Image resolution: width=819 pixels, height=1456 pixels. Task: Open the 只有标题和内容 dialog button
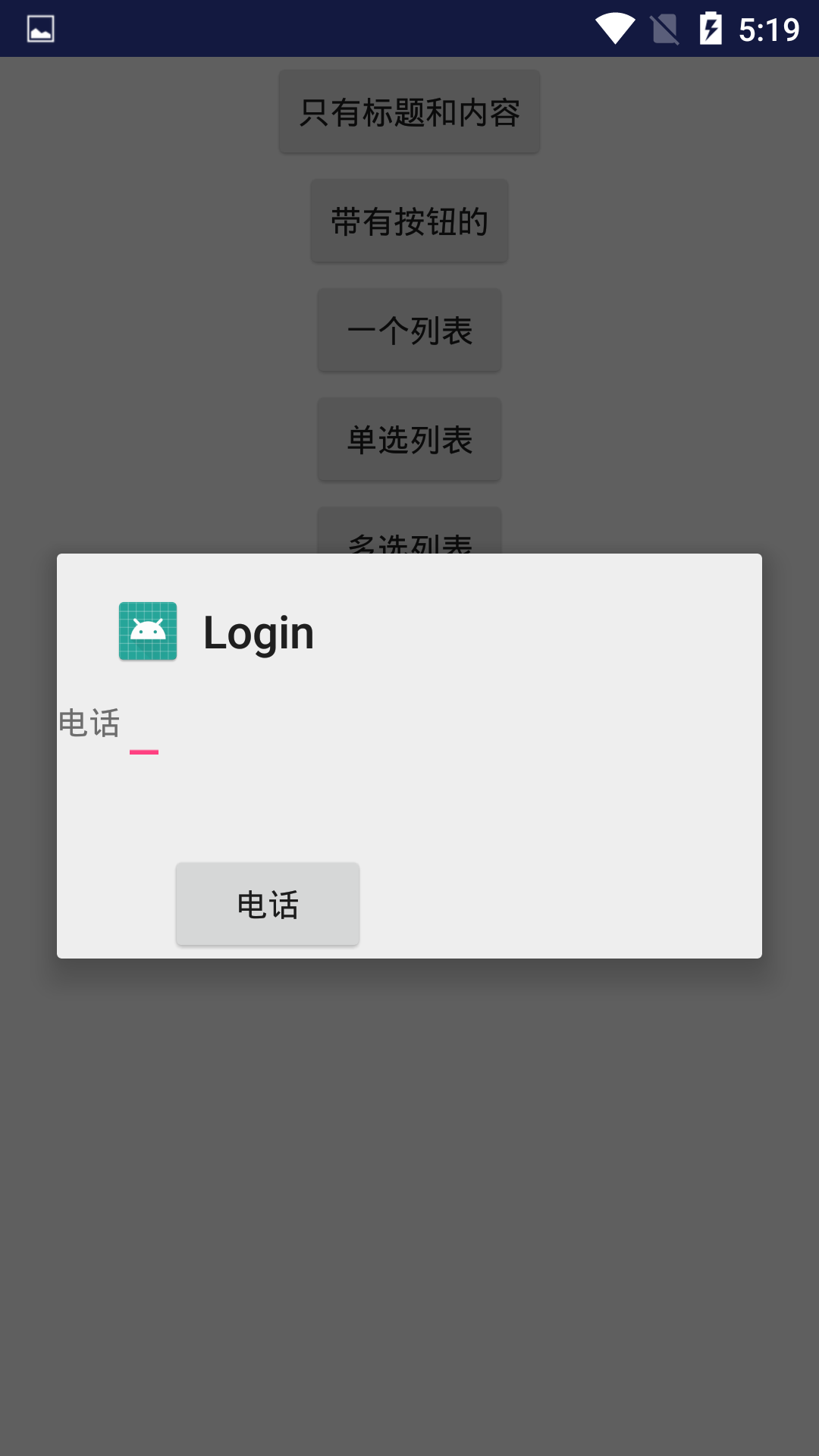click(409, 112)
